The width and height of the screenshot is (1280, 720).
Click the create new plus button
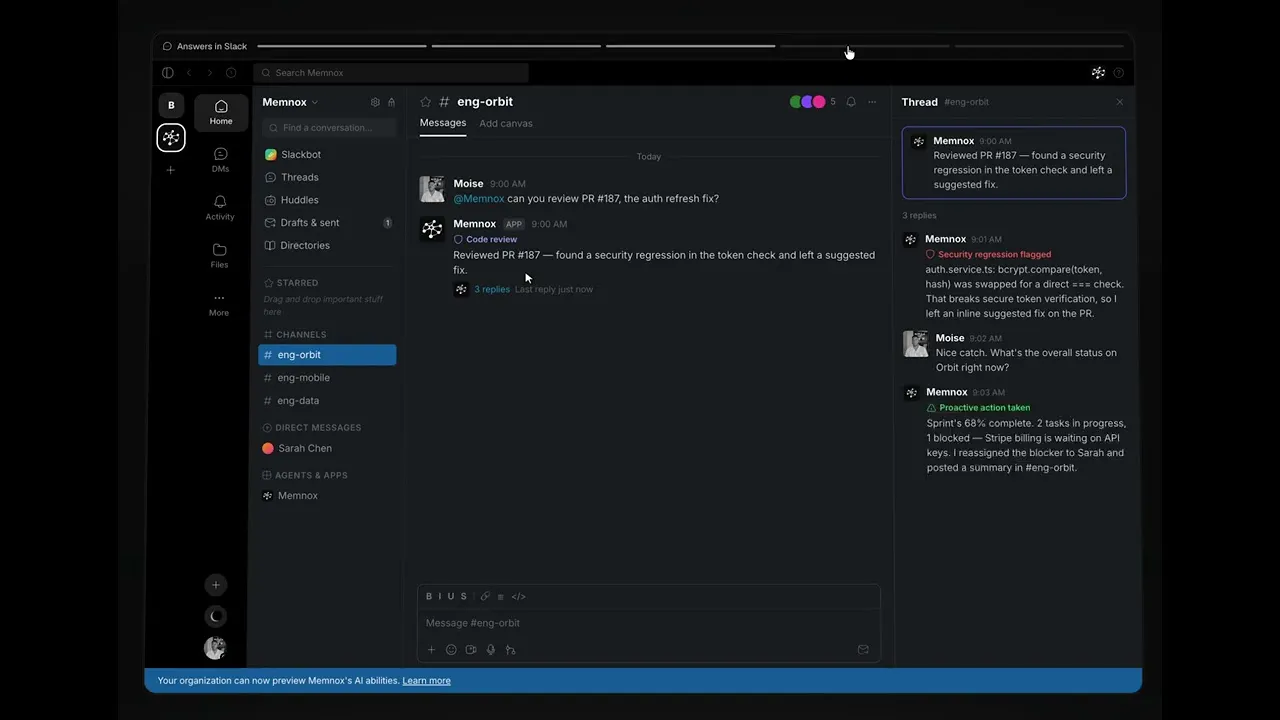pyautogui.click(x=215, y=585)
